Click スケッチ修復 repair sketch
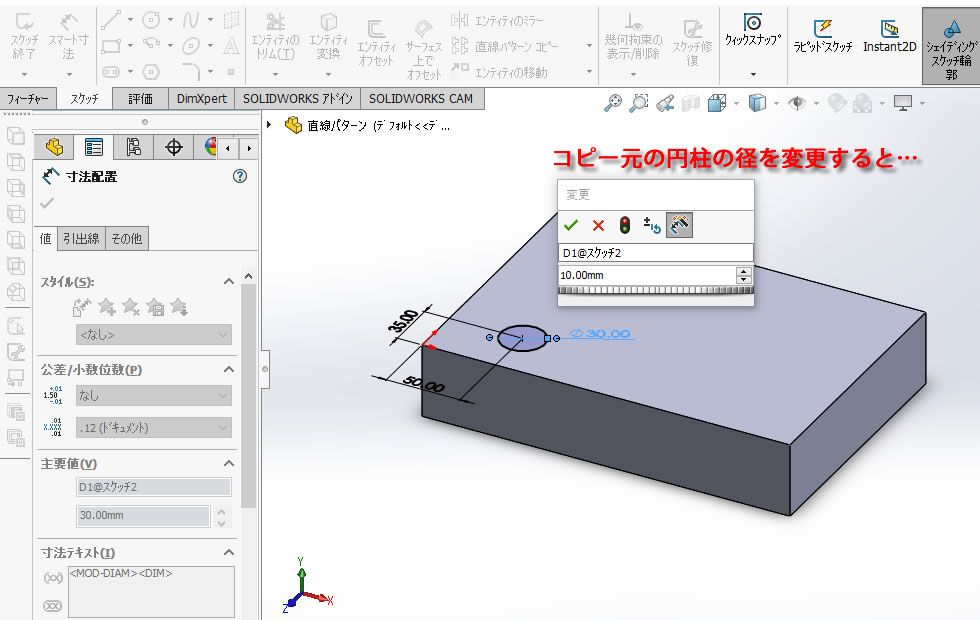The height and width of the screenshot is (620, 980). pos(692,40)
